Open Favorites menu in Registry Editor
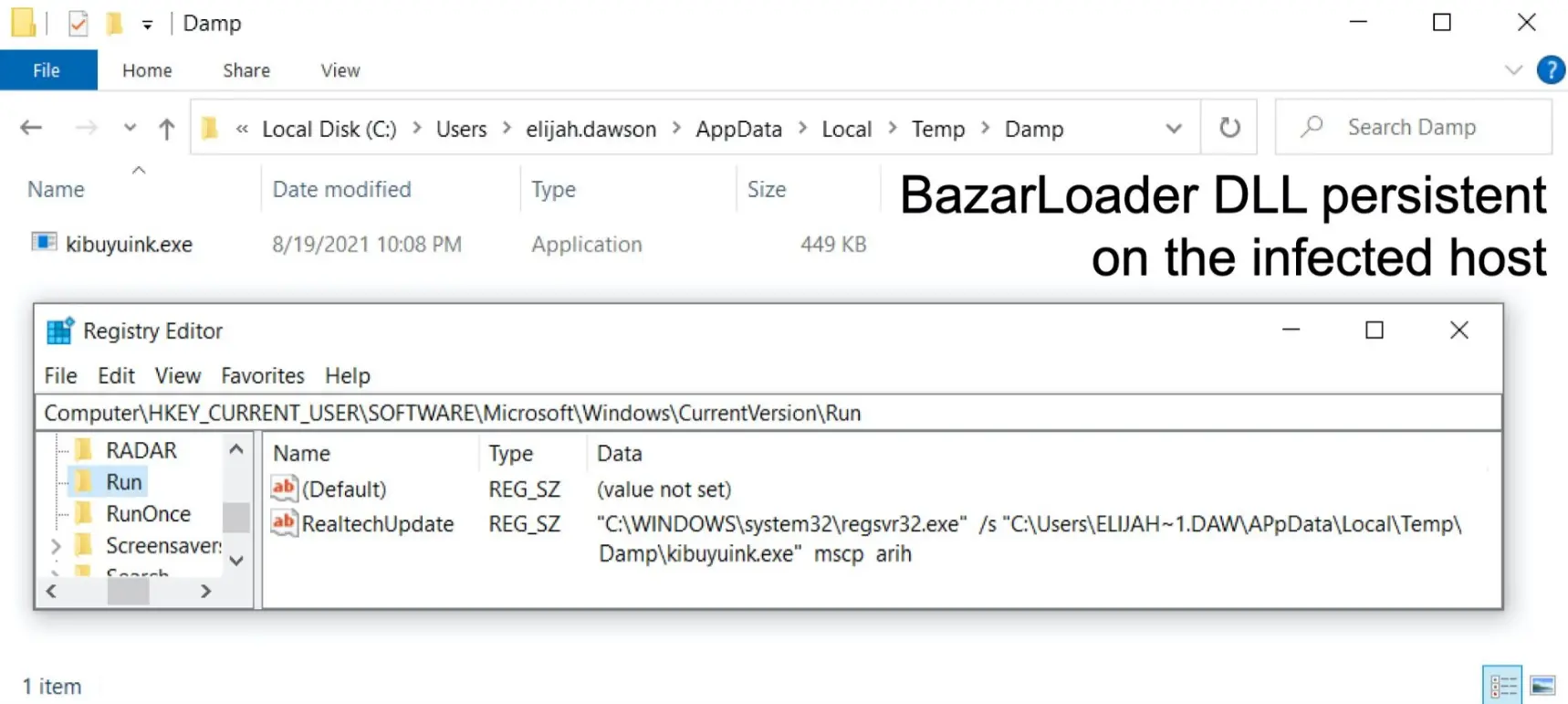 [263, 375]
